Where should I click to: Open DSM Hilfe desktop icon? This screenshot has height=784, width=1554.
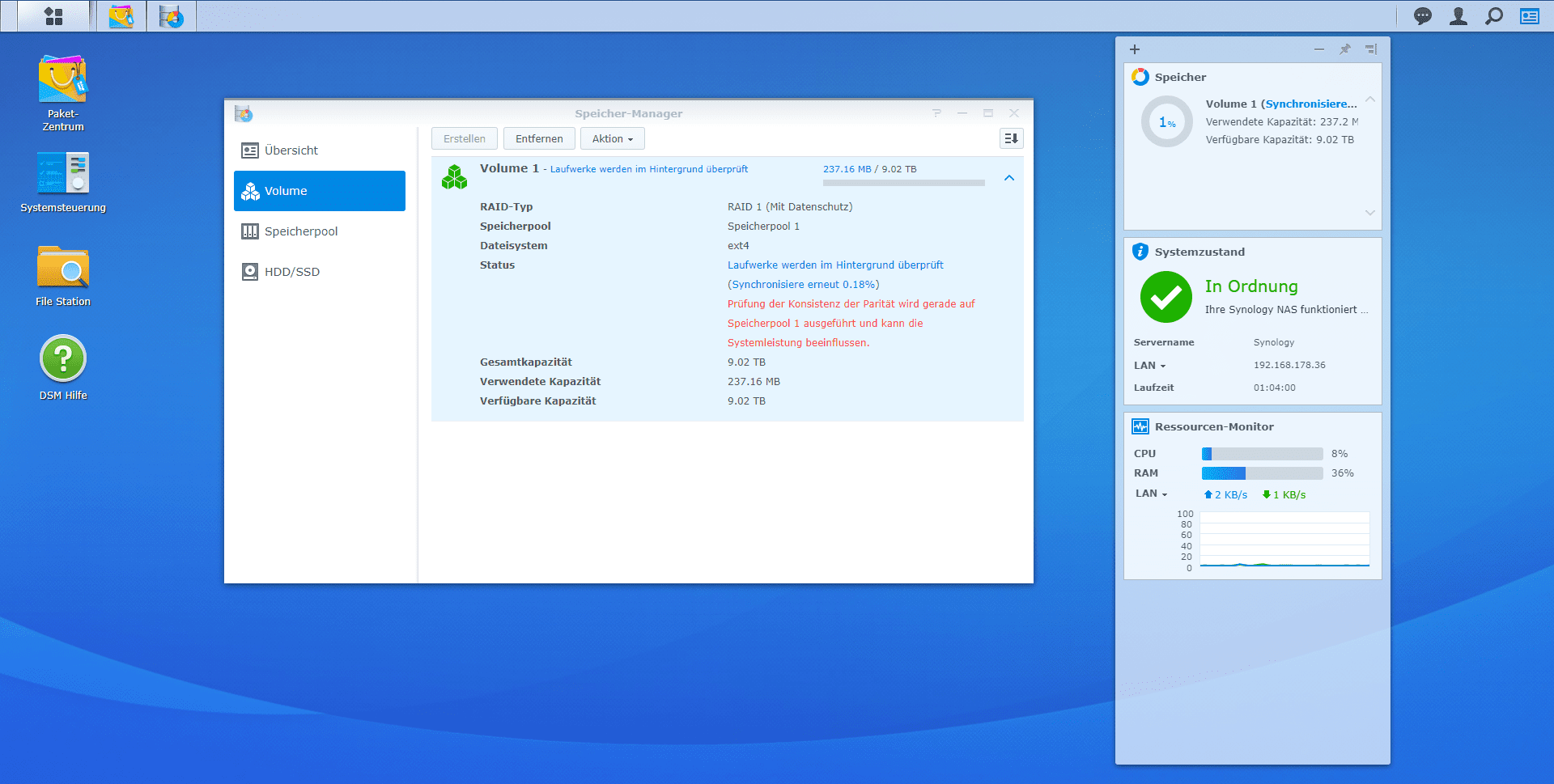click(63, 368)
